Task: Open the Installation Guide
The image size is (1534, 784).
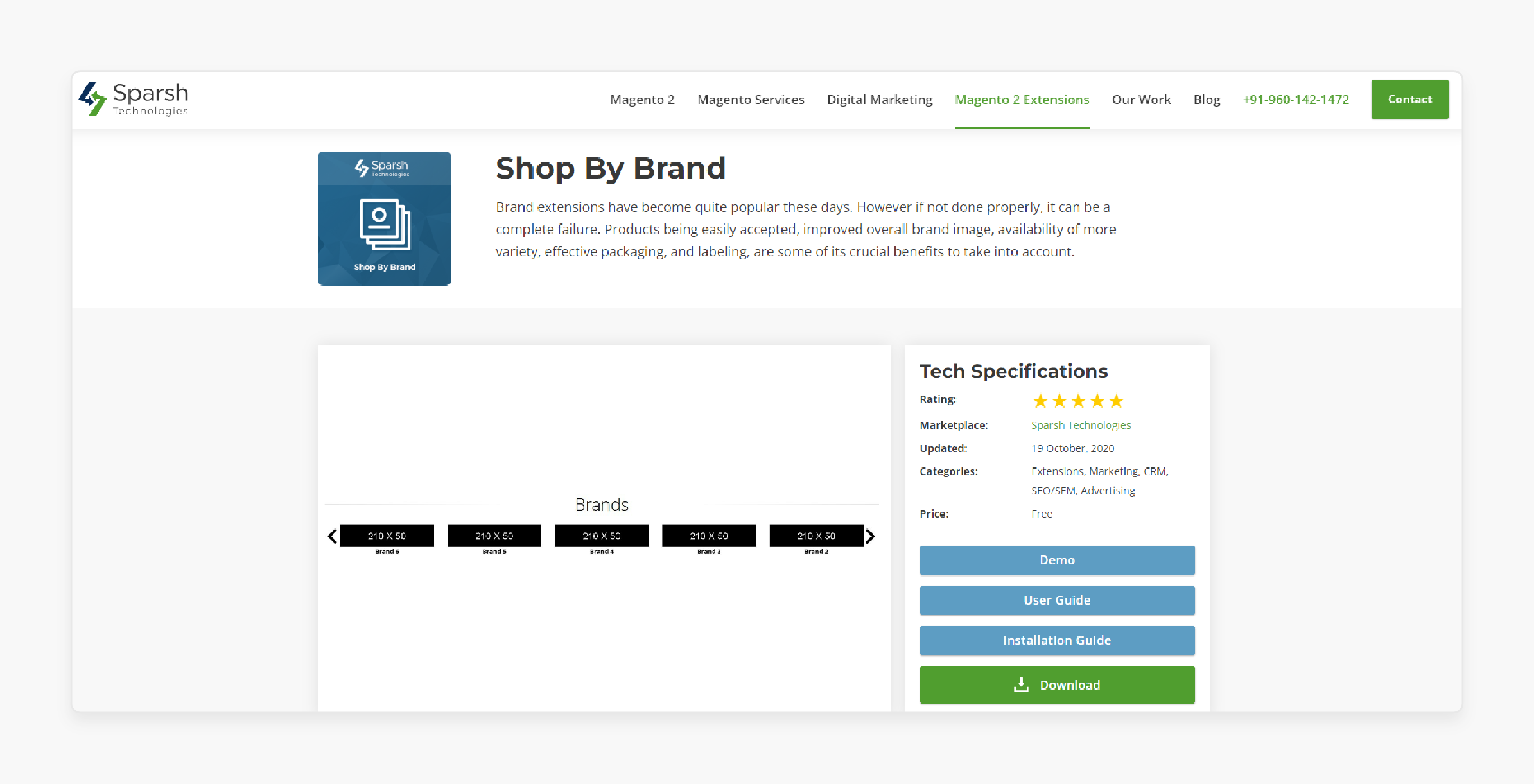Action: click(1057, 640)
